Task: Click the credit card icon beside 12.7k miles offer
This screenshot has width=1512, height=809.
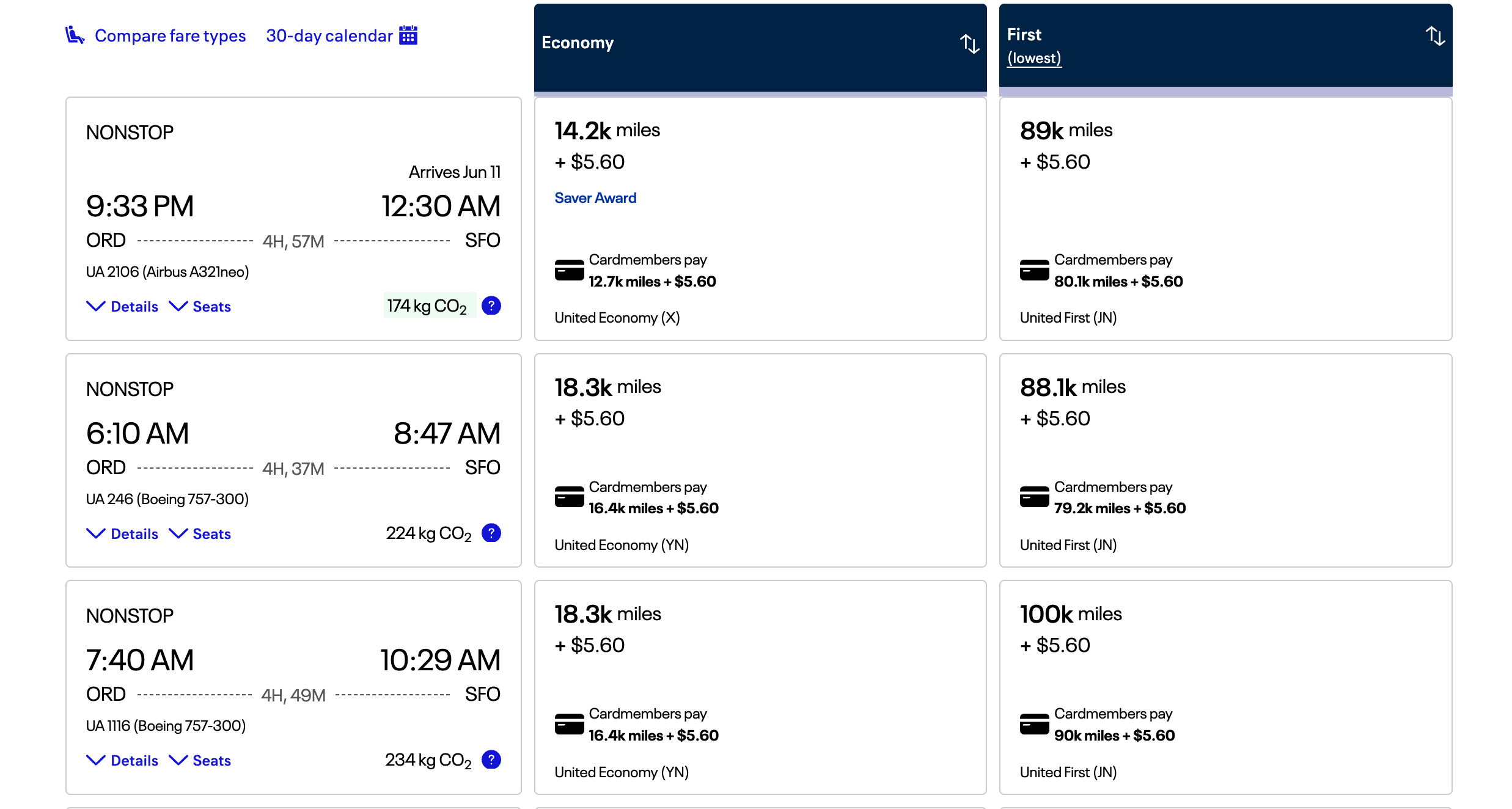Action: (568, 270)
